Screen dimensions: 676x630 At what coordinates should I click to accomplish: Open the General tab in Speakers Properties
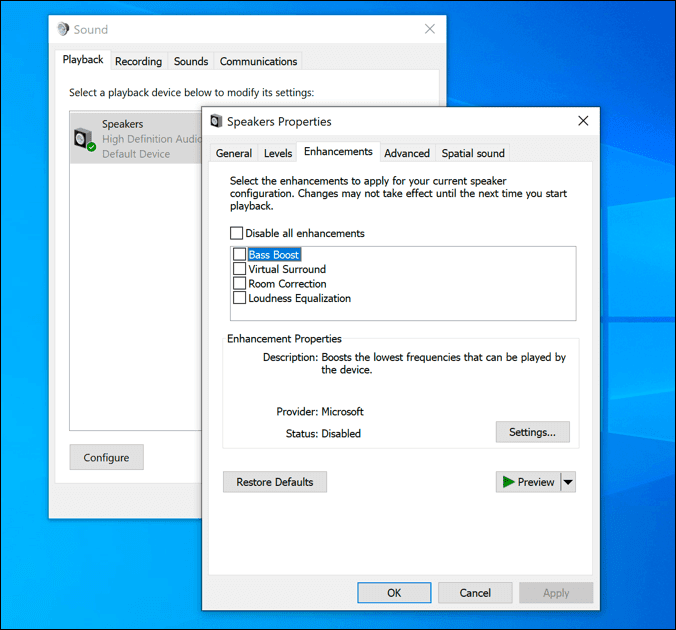click(234, 153)
